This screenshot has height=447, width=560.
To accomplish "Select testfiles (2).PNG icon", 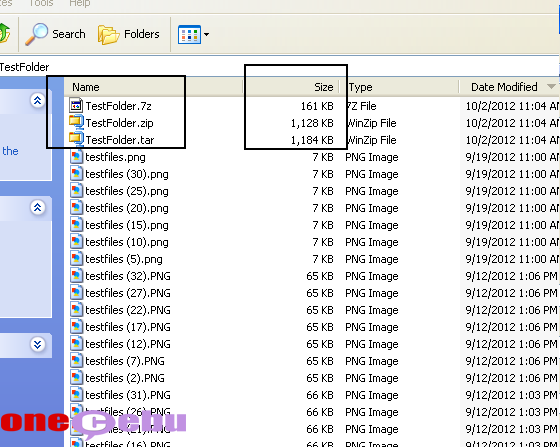I will tap(76, 378).
